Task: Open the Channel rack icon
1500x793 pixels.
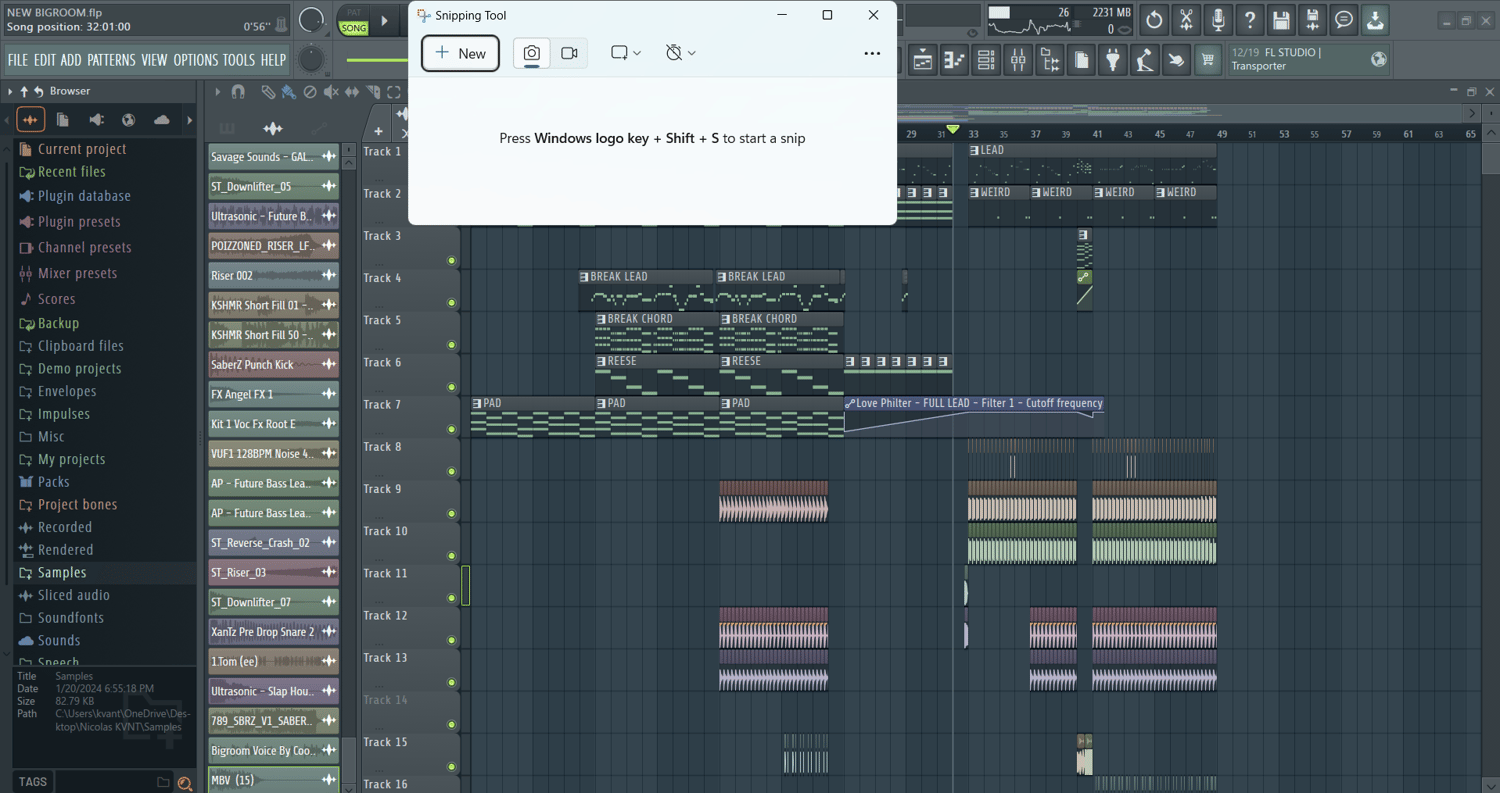Action: (986, 61)
